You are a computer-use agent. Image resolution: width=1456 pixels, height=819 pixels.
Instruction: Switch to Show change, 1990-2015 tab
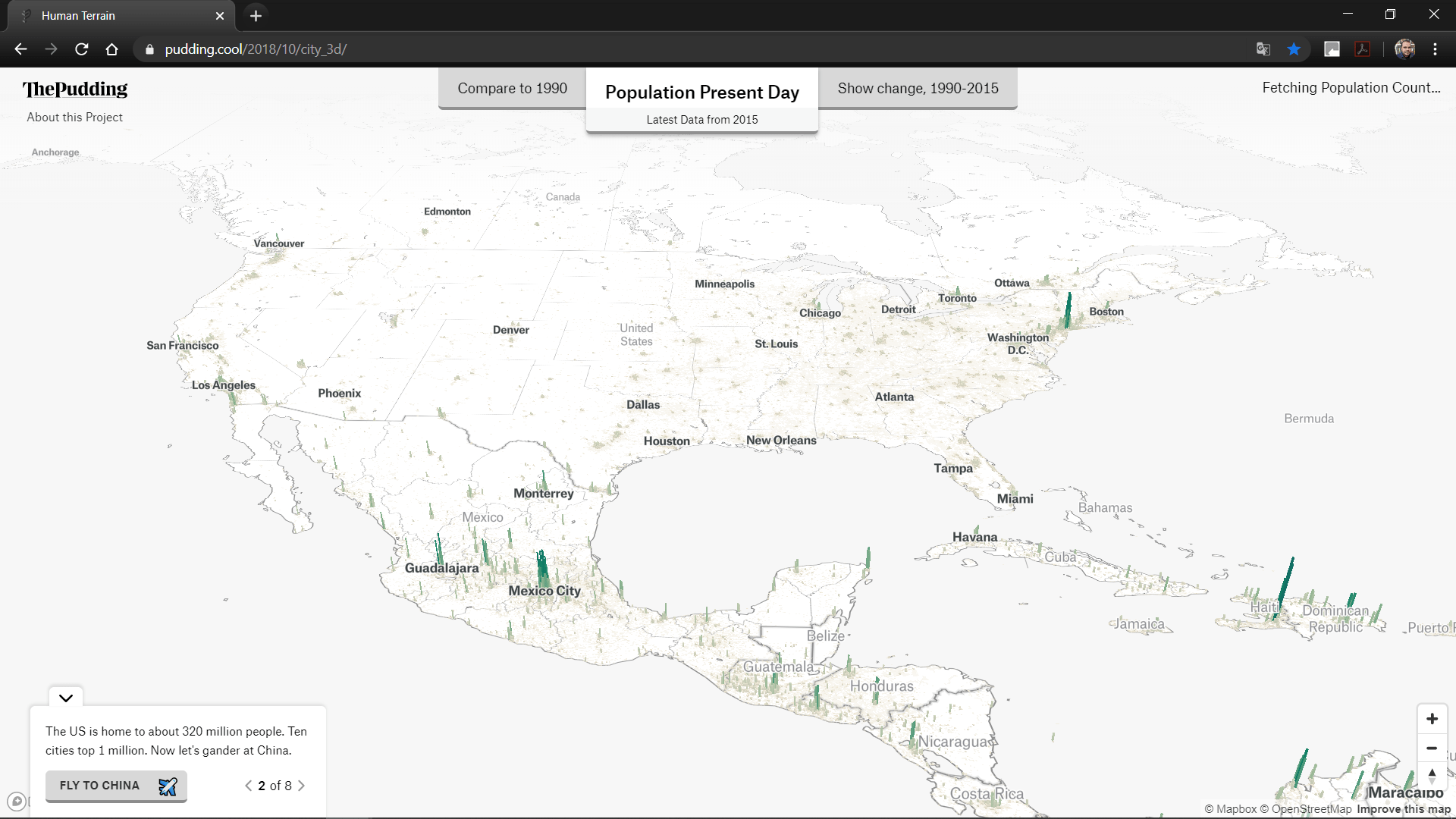pos(918,89)
